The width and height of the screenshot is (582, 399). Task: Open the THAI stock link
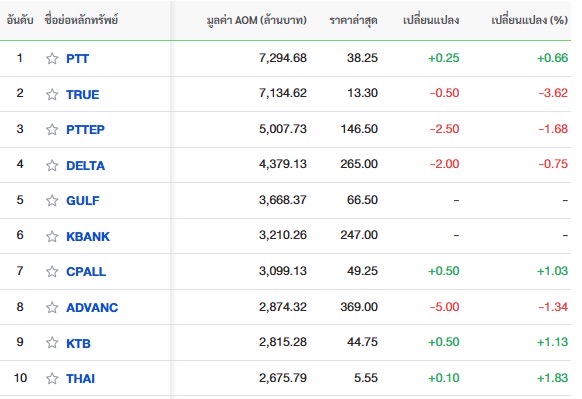pos(81,379)
